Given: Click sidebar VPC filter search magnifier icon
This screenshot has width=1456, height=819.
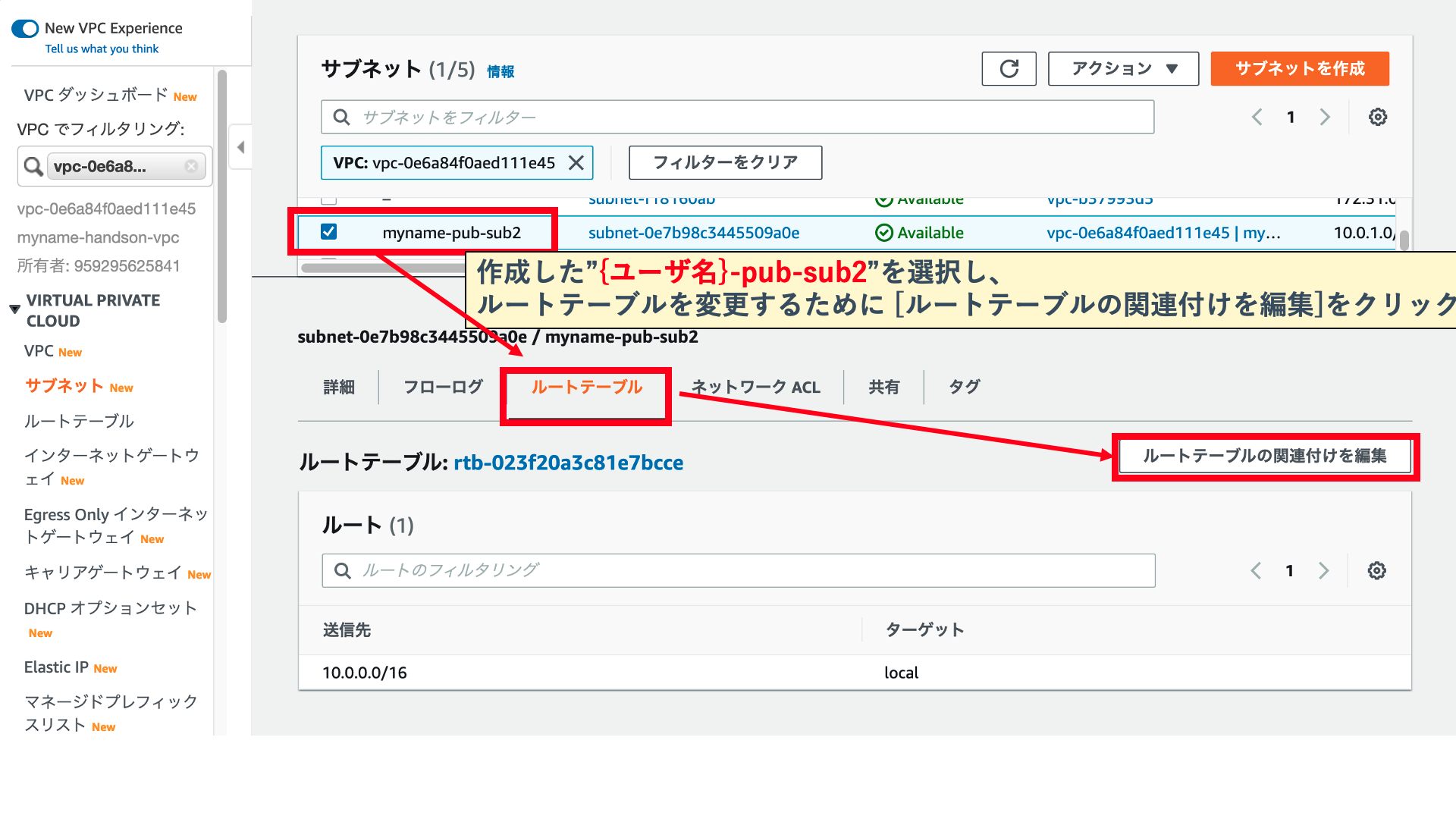Looking at the screenshot, I should [33, 166].
